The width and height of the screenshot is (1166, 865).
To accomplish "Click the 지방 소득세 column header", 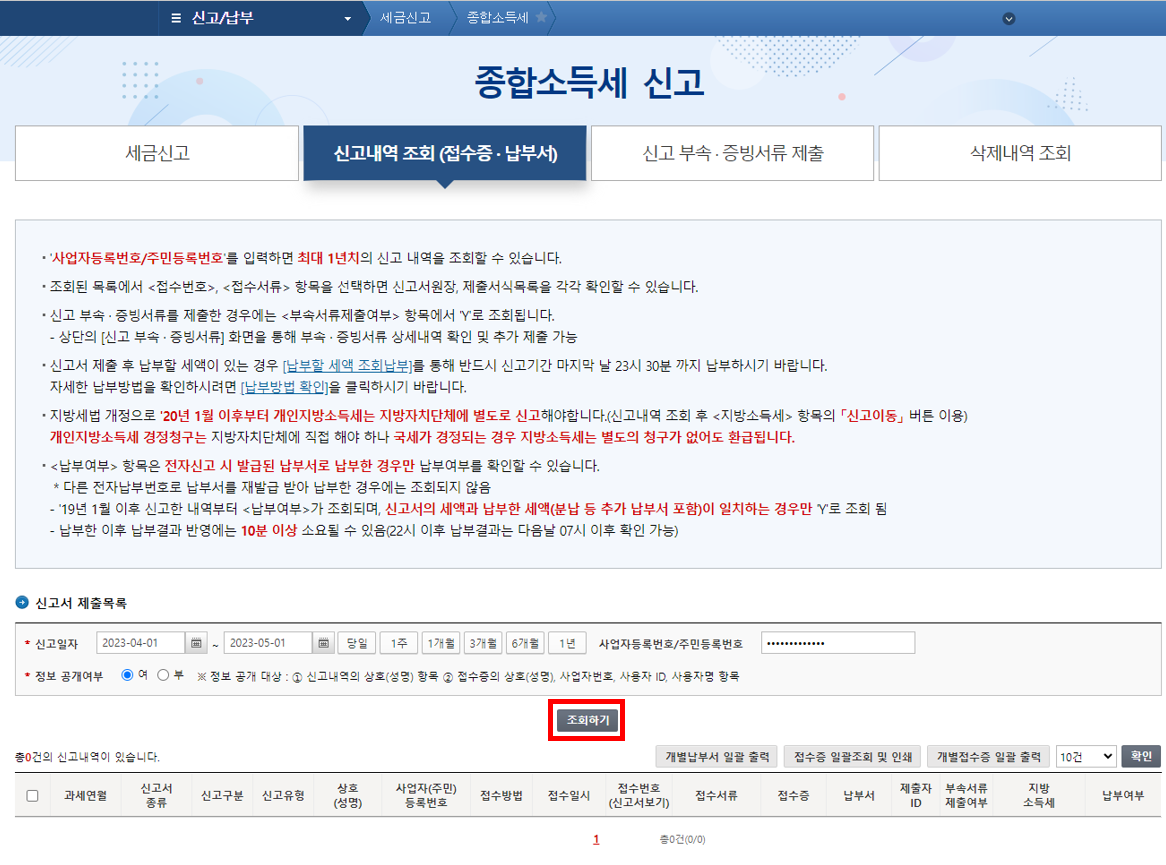I will 1039,796.
